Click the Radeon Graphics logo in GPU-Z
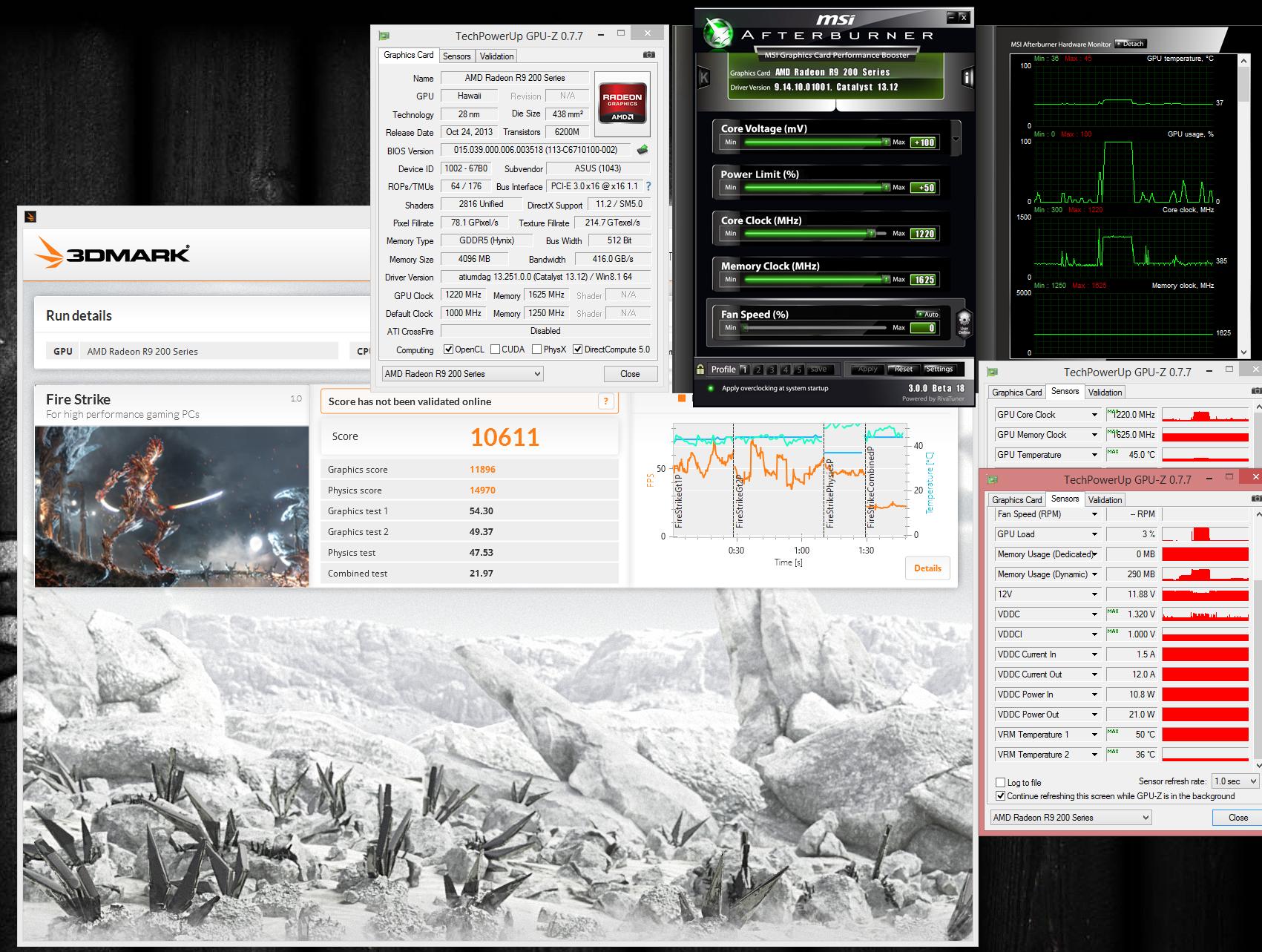The width and height of the screenshot is (1262, 952). [622, 104]
